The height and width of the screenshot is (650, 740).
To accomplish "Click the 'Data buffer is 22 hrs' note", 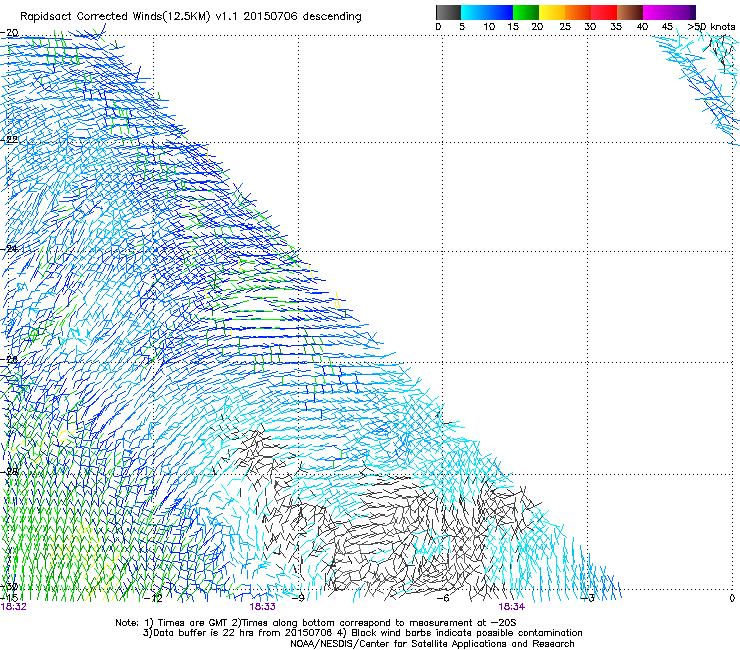I will pyautogui.click(x=238, y=633).
